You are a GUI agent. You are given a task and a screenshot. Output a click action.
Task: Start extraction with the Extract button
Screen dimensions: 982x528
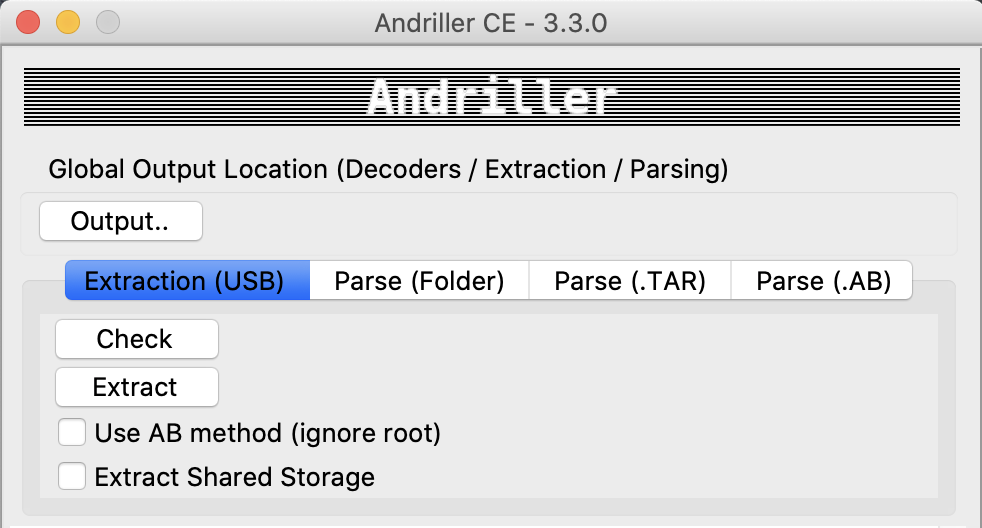point(135,387)
